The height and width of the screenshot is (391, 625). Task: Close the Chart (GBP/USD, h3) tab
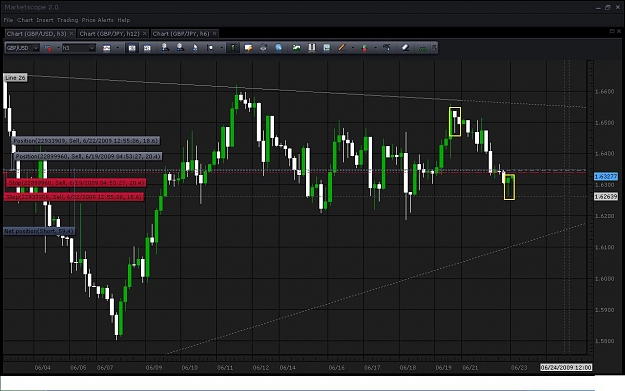71,34
